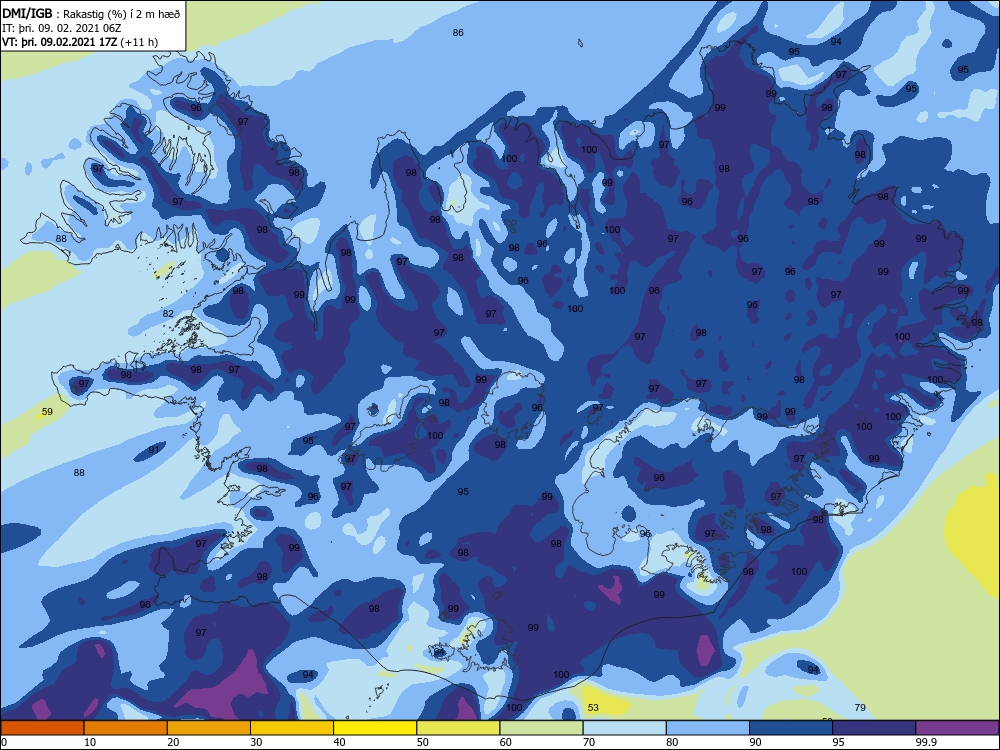Click the 0–10 dark orange legend swatch
The width and height of the screenshot is (1000, 750).
click(x=42, y=728)
